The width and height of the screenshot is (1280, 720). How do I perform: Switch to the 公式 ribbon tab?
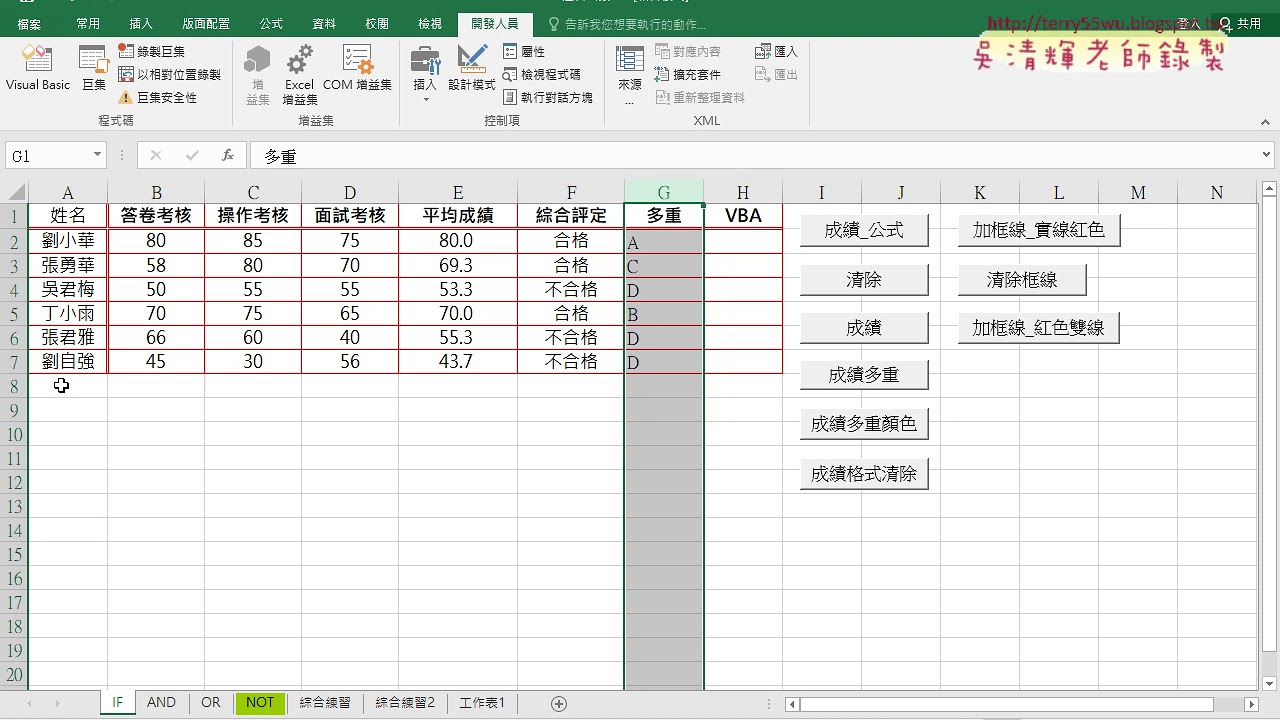(x=270, y=23)
